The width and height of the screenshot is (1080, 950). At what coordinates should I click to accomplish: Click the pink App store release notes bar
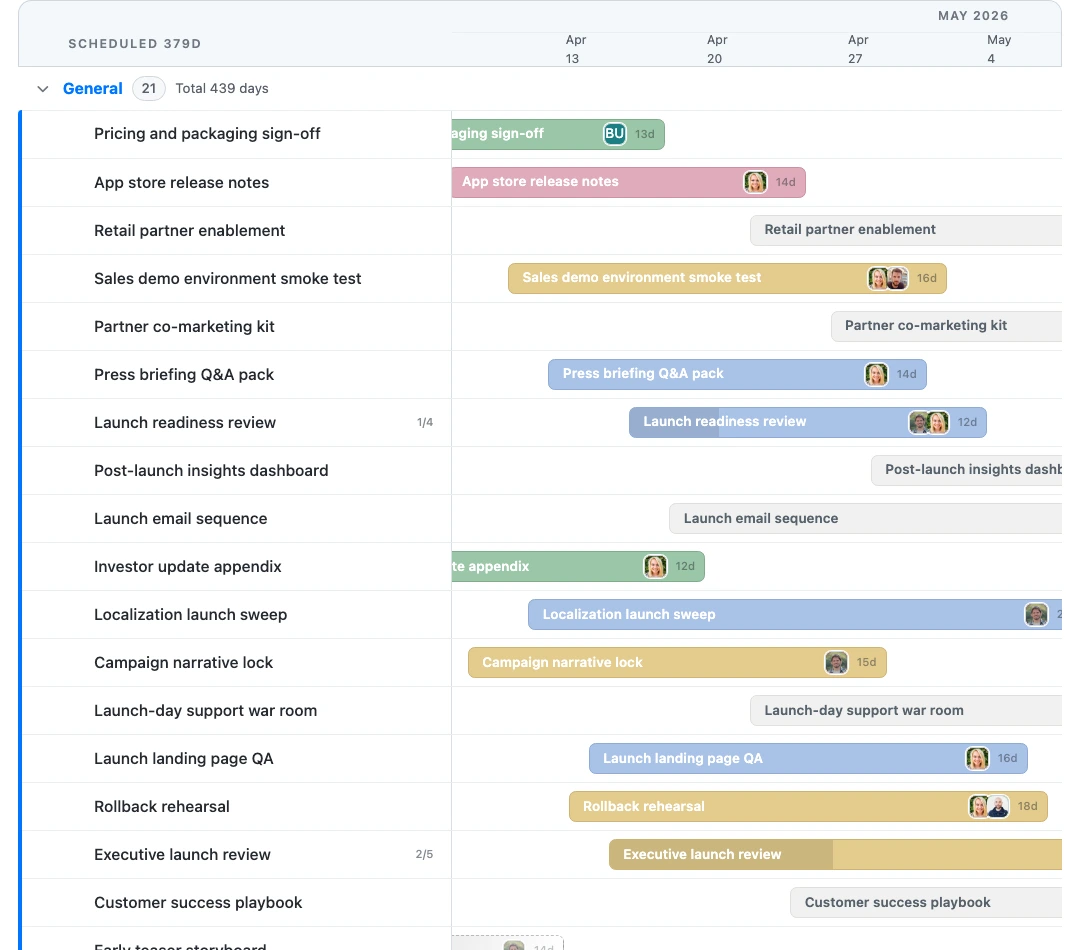(628, 182)
